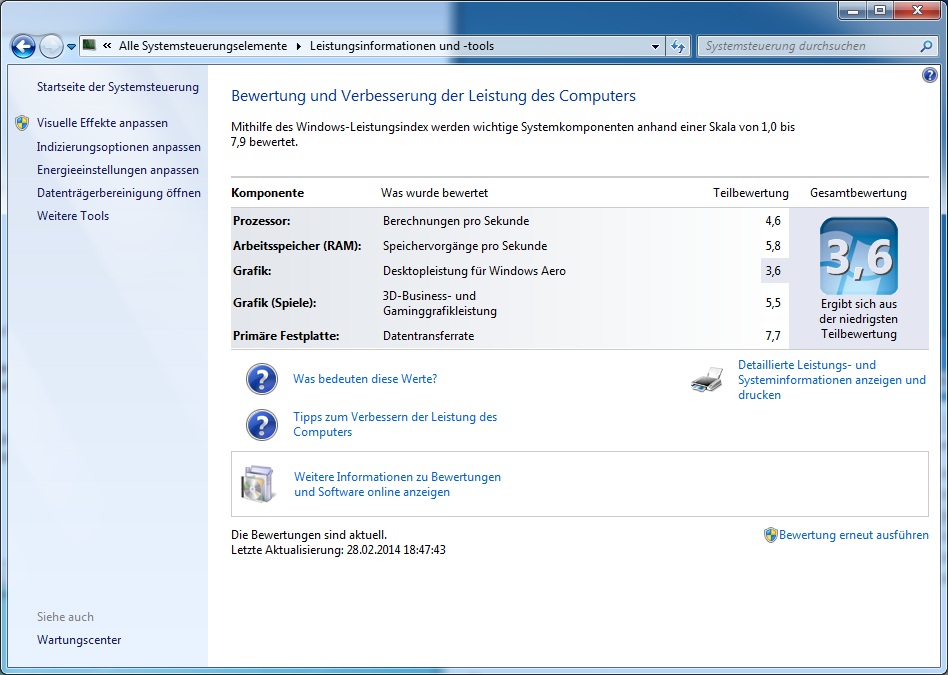This screenshot has width=948, height=675.
Task: Expand arrow after Alle Systemsteuerungselemente
Action: pyautogui.click(x=298, y=46)
